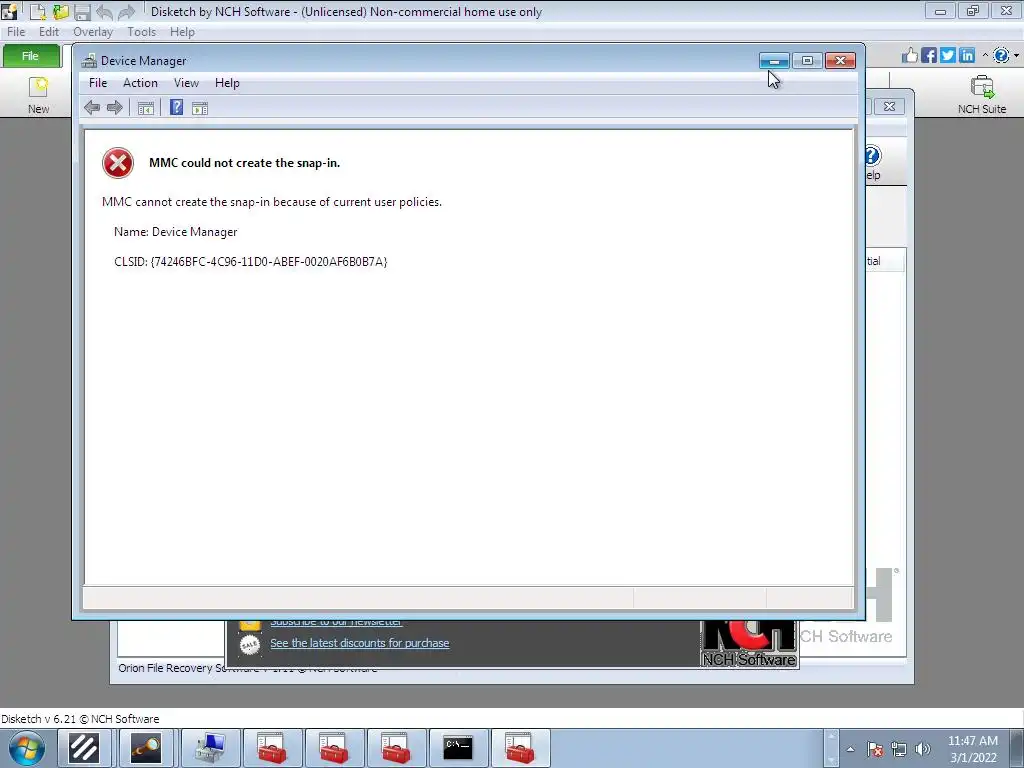
Task: Click the striped-lines app in taskbar
Action: click(x=84, y=748)
